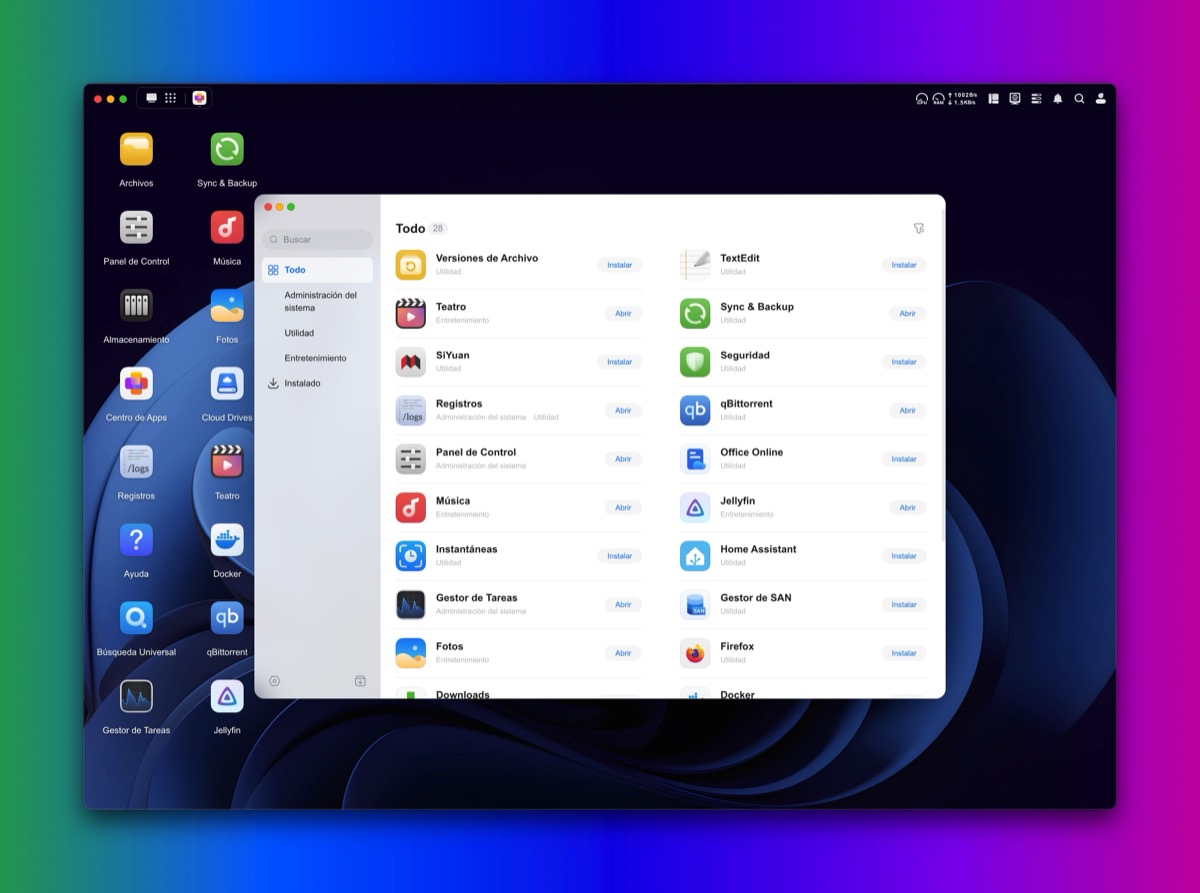This screenshot has height=893, width=1200.
Task: Install the SiYuan app
Action: (619, 362)
